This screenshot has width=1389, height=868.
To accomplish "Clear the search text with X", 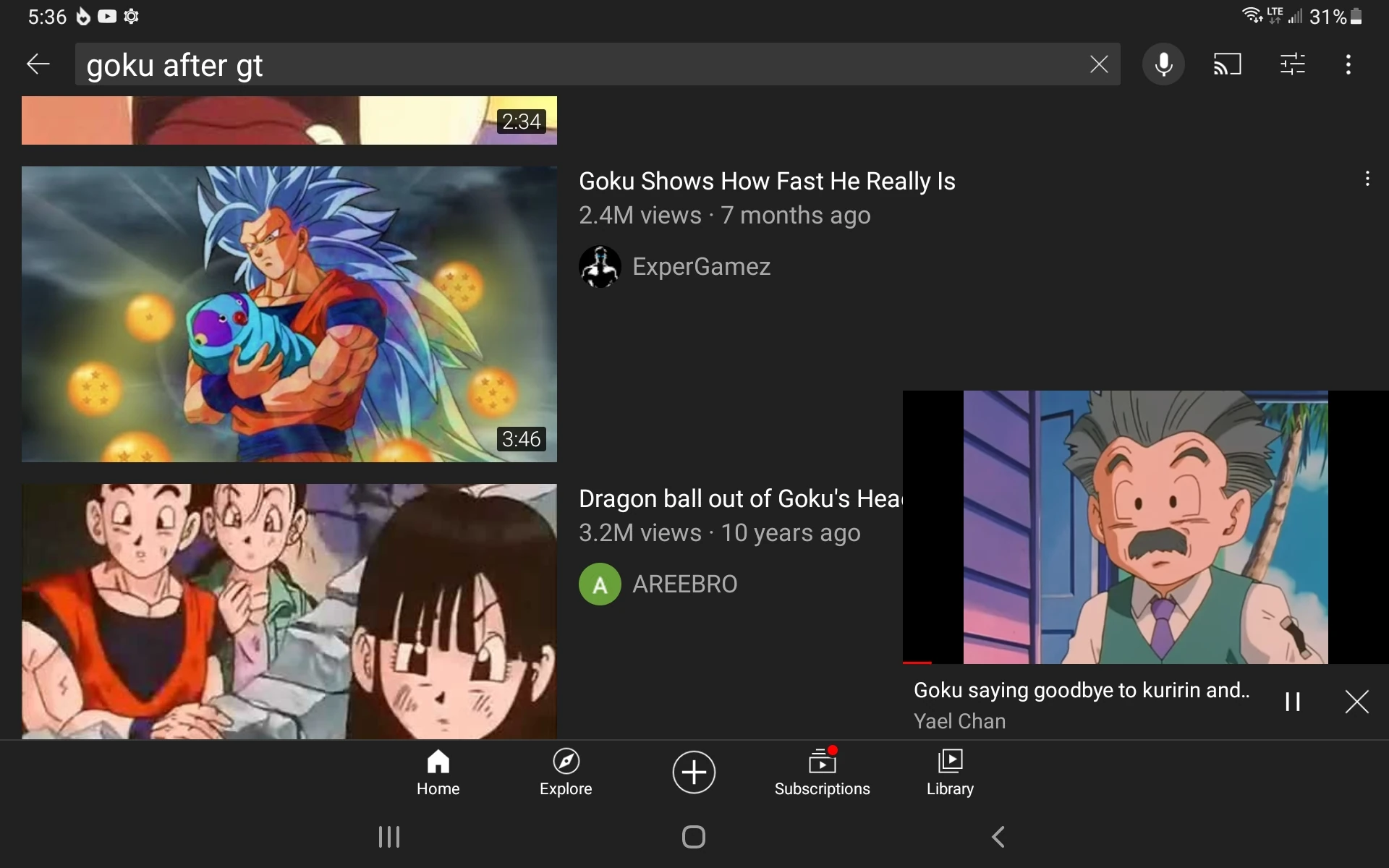I will click(1098, 64).
